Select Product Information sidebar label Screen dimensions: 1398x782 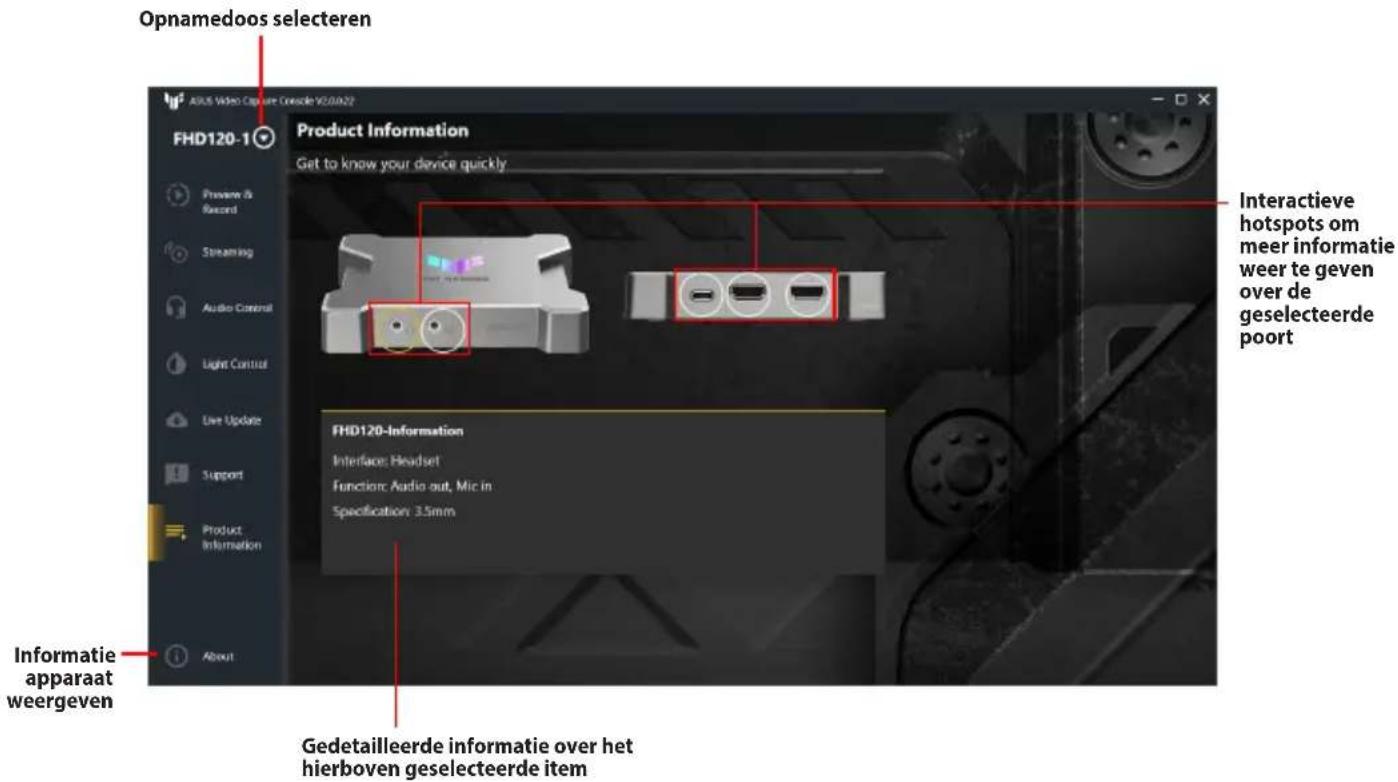coord(231,537)
